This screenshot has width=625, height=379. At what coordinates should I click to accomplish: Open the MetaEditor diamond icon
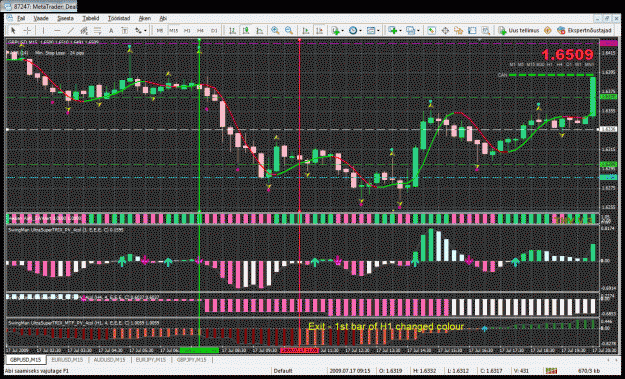[x=548, y=30]
